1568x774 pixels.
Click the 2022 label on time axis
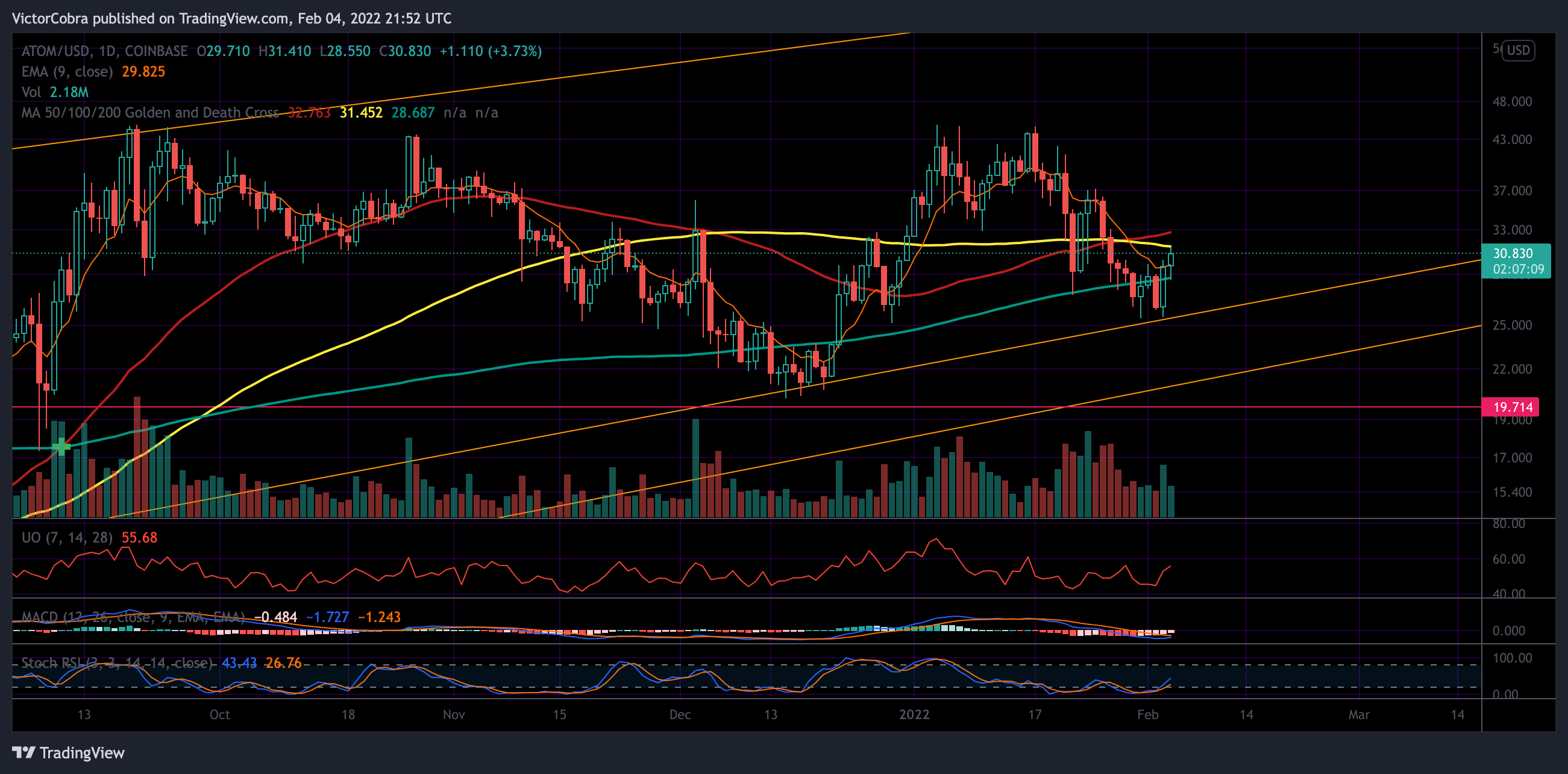[x=914, y=714]
